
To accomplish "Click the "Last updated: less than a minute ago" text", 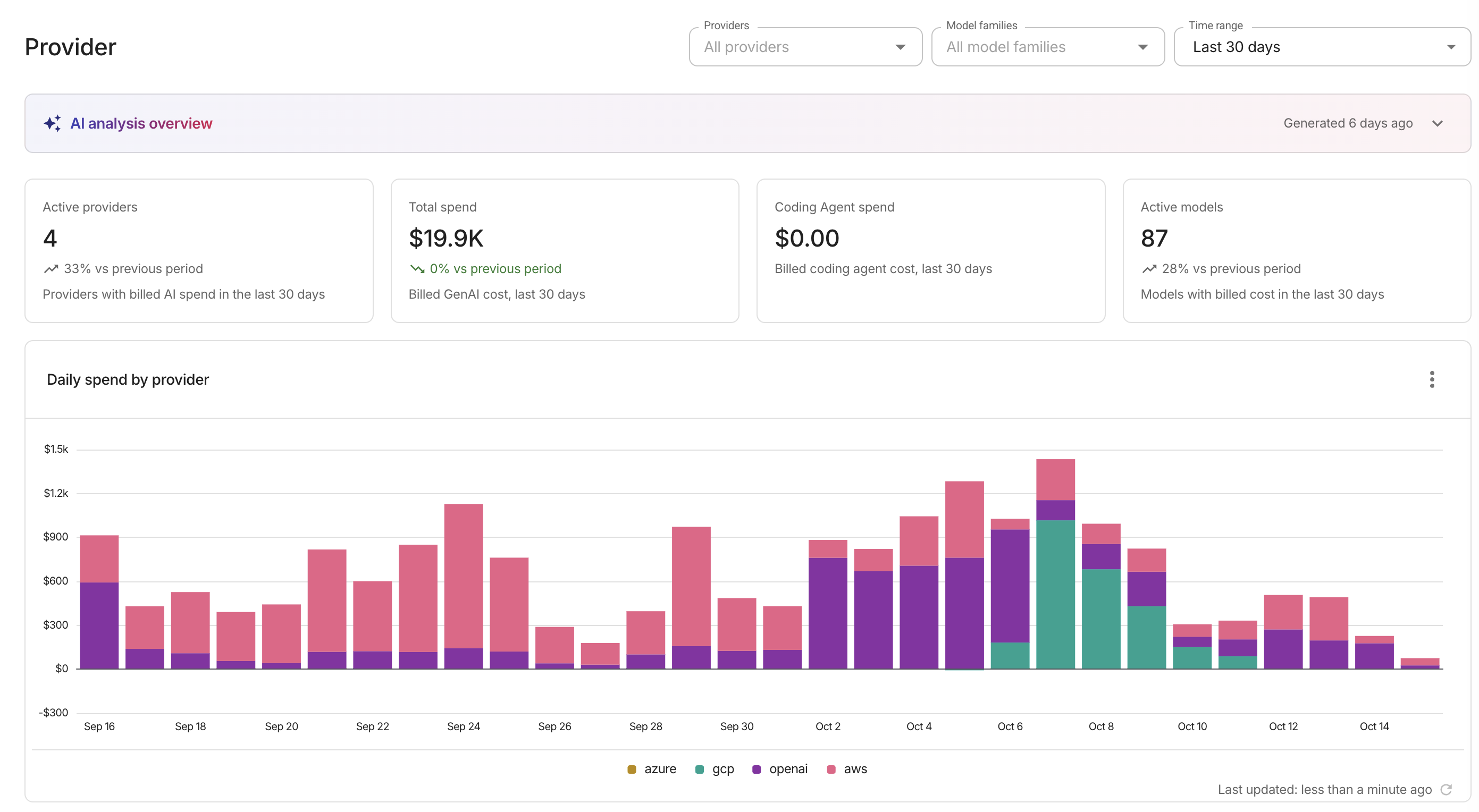I will tap(1324, 790).
